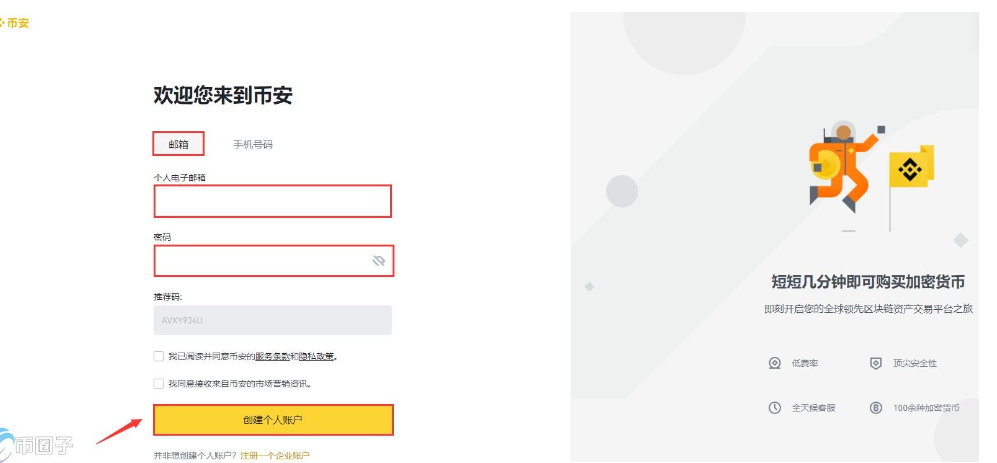Open the 隐私政策 link
997x463 pixels.
click(317, 356)
